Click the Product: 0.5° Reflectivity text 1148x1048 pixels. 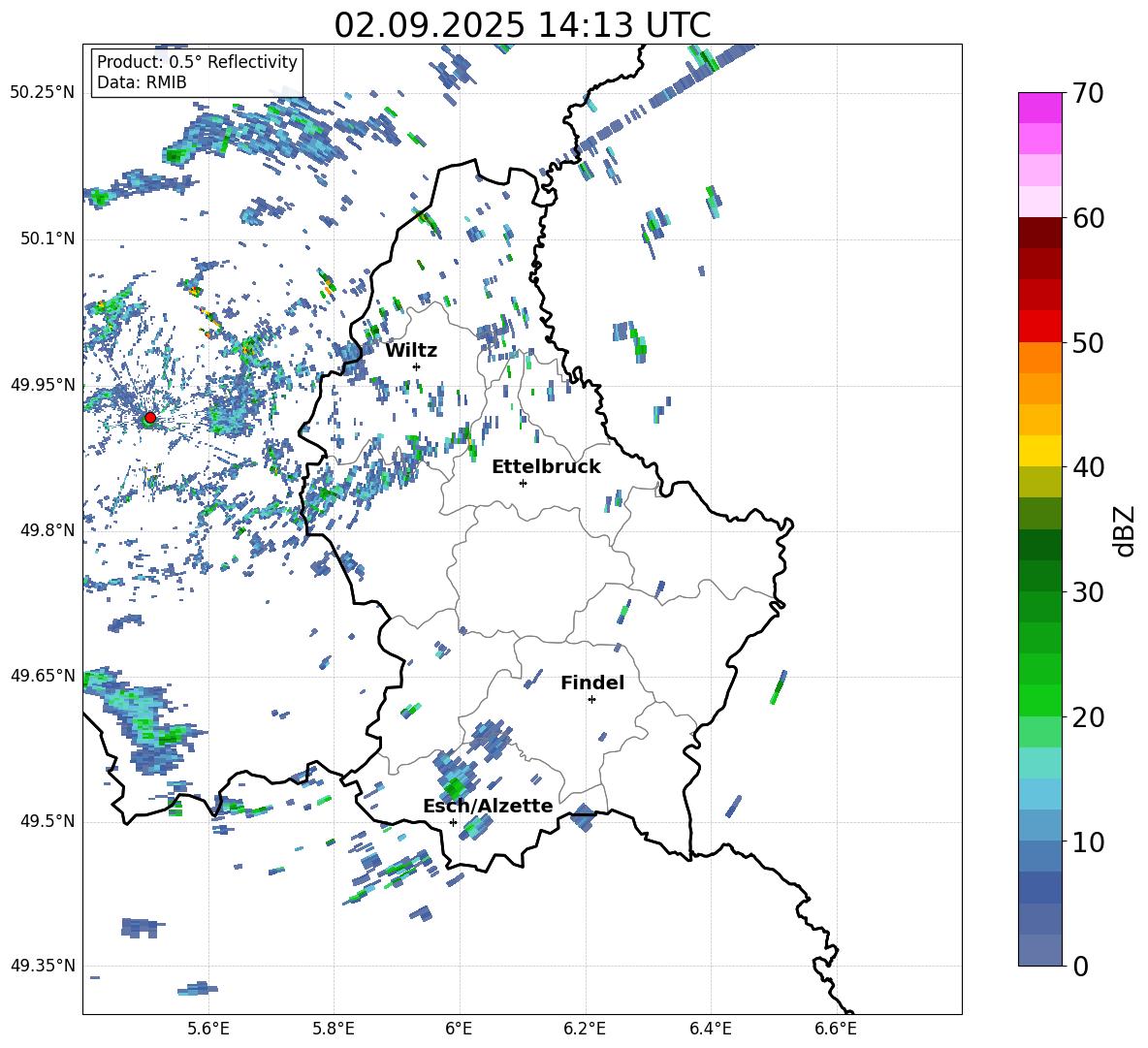click(197, 62)
